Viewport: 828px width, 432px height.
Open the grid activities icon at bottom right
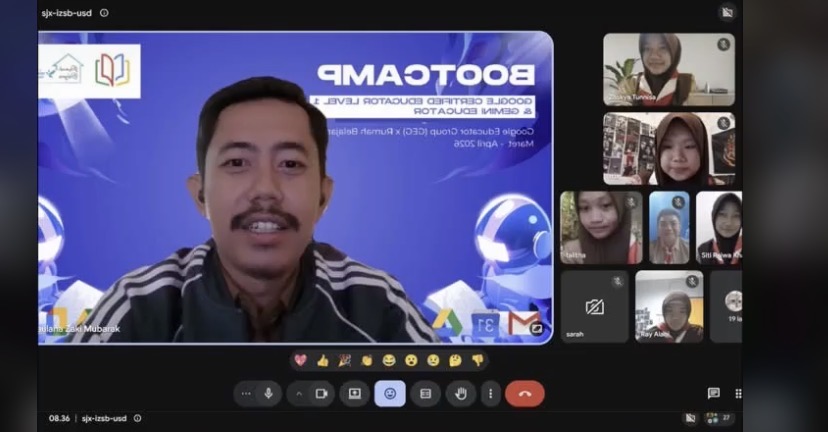pos(738,393)
